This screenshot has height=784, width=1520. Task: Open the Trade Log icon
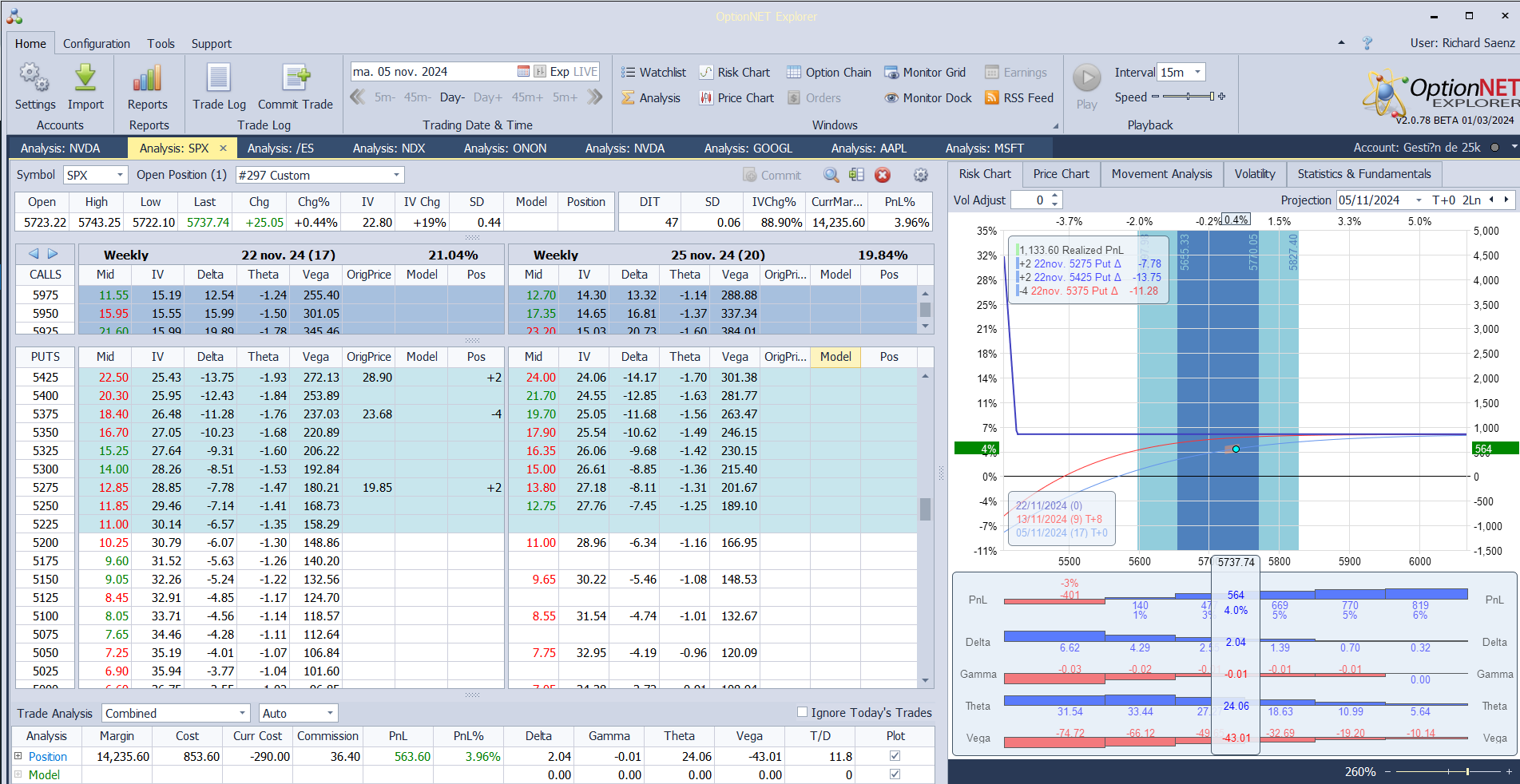[219, 78]
